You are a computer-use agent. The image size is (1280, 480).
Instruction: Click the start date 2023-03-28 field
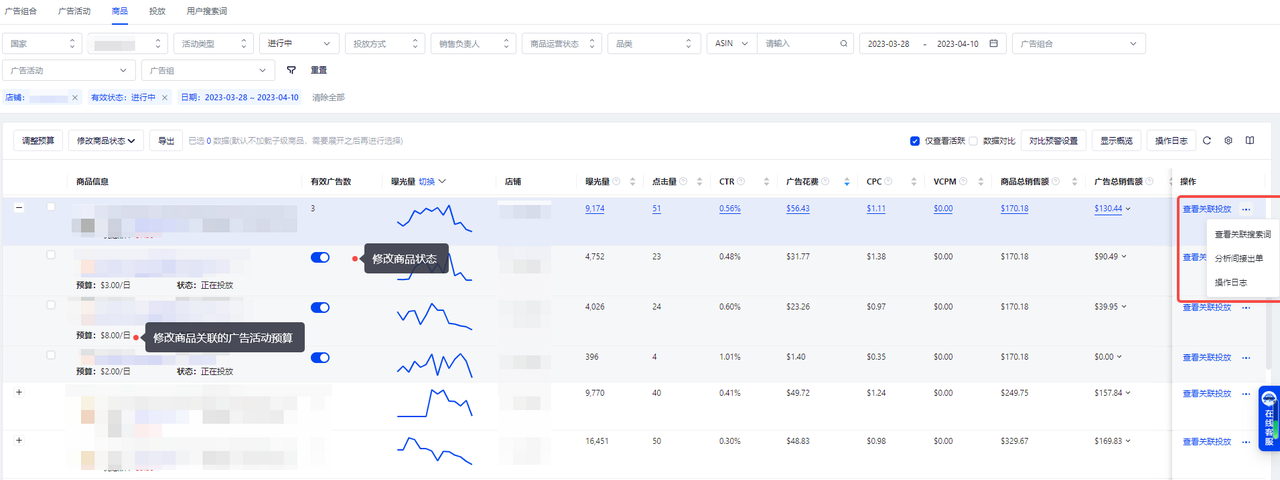tap(889, 44)
